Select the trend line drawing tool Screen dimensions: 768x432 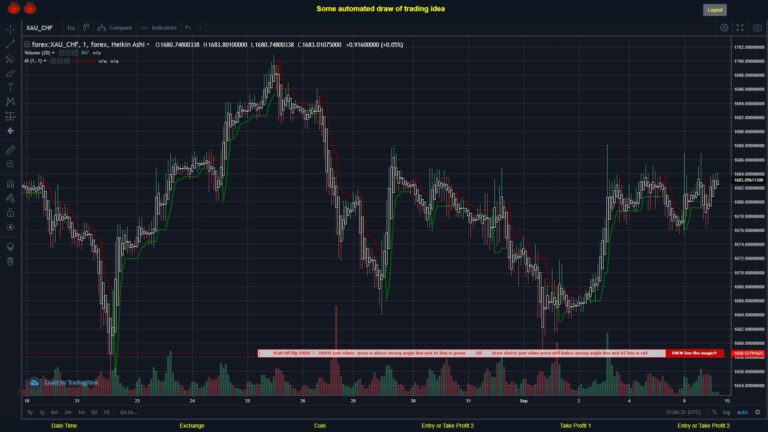(10, 44)
